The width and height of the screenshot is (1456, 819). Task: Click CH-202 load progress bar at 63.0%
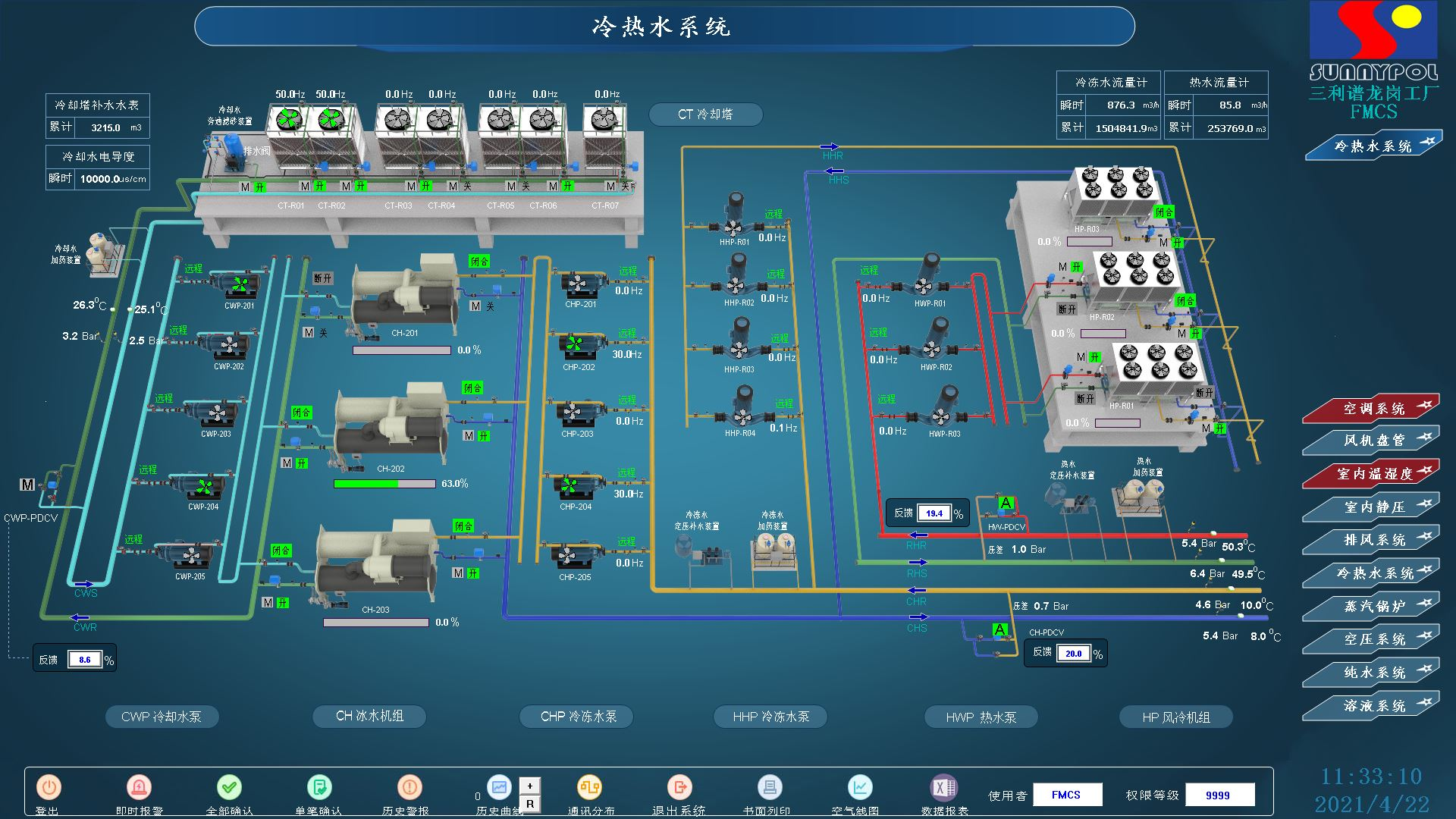pyautogui.click(x=384, y=484)
